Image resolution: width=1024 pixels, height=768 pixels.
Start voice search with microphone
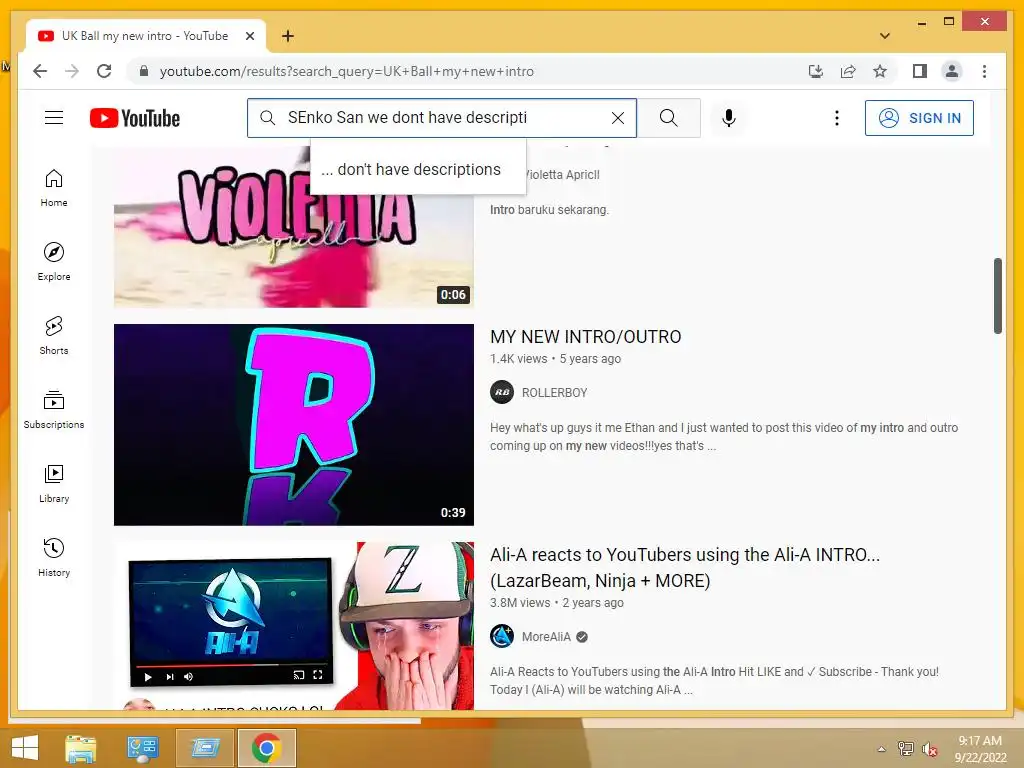click(x=729, y=118)
